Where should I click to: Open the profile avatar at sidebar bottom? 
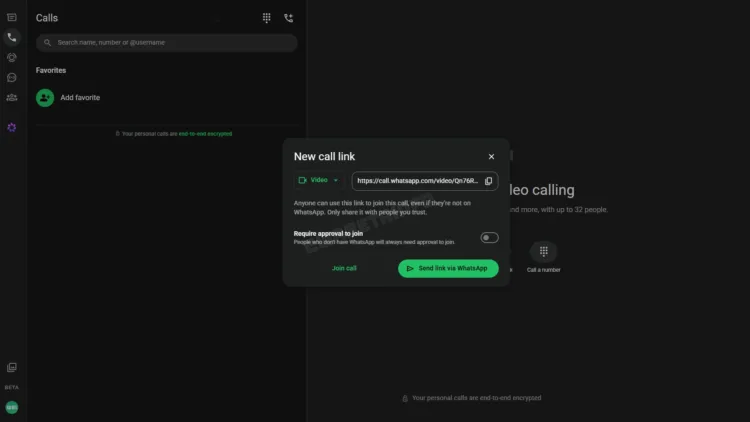[11, 407]
